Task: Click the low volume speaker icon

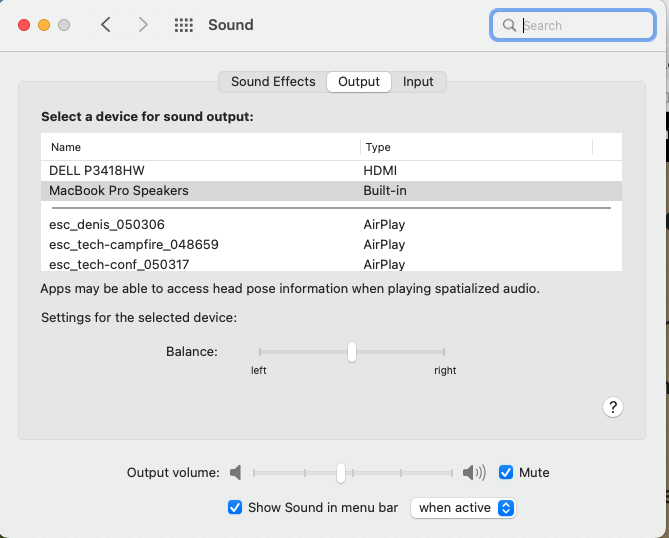Action: (236, 472)
